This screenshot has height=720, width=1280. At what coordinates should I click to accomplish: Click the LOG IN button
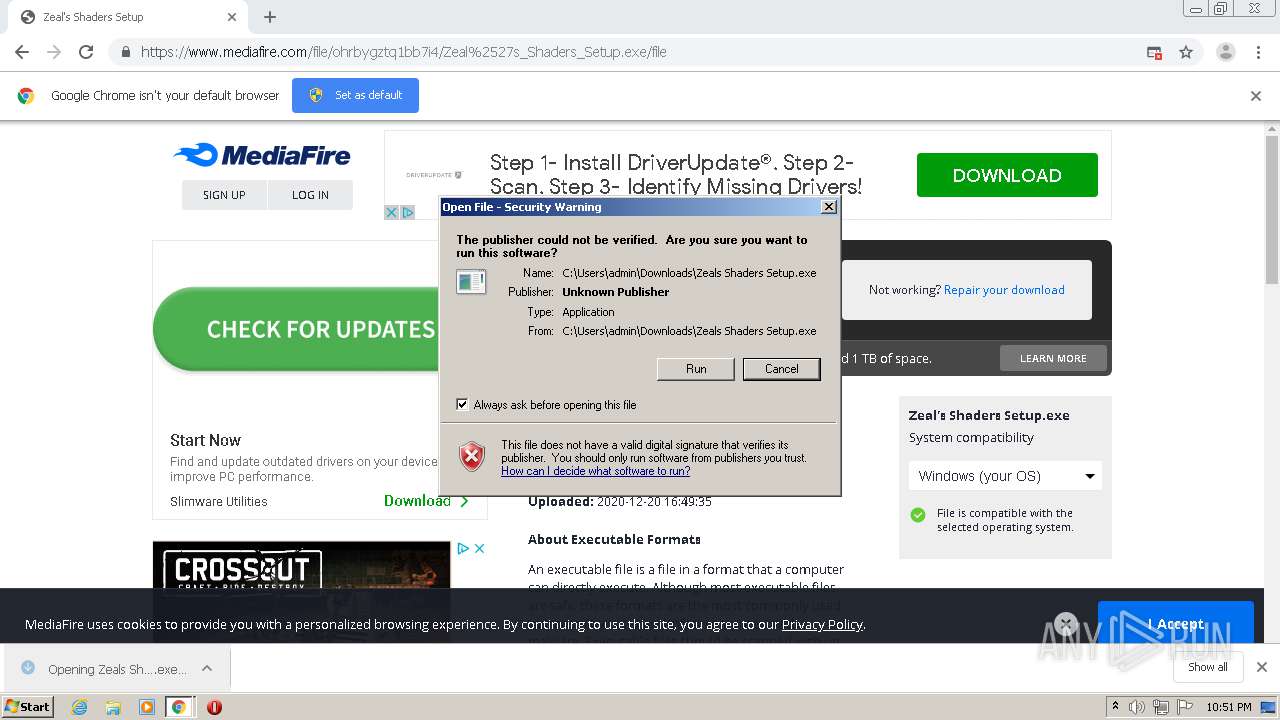310,195
